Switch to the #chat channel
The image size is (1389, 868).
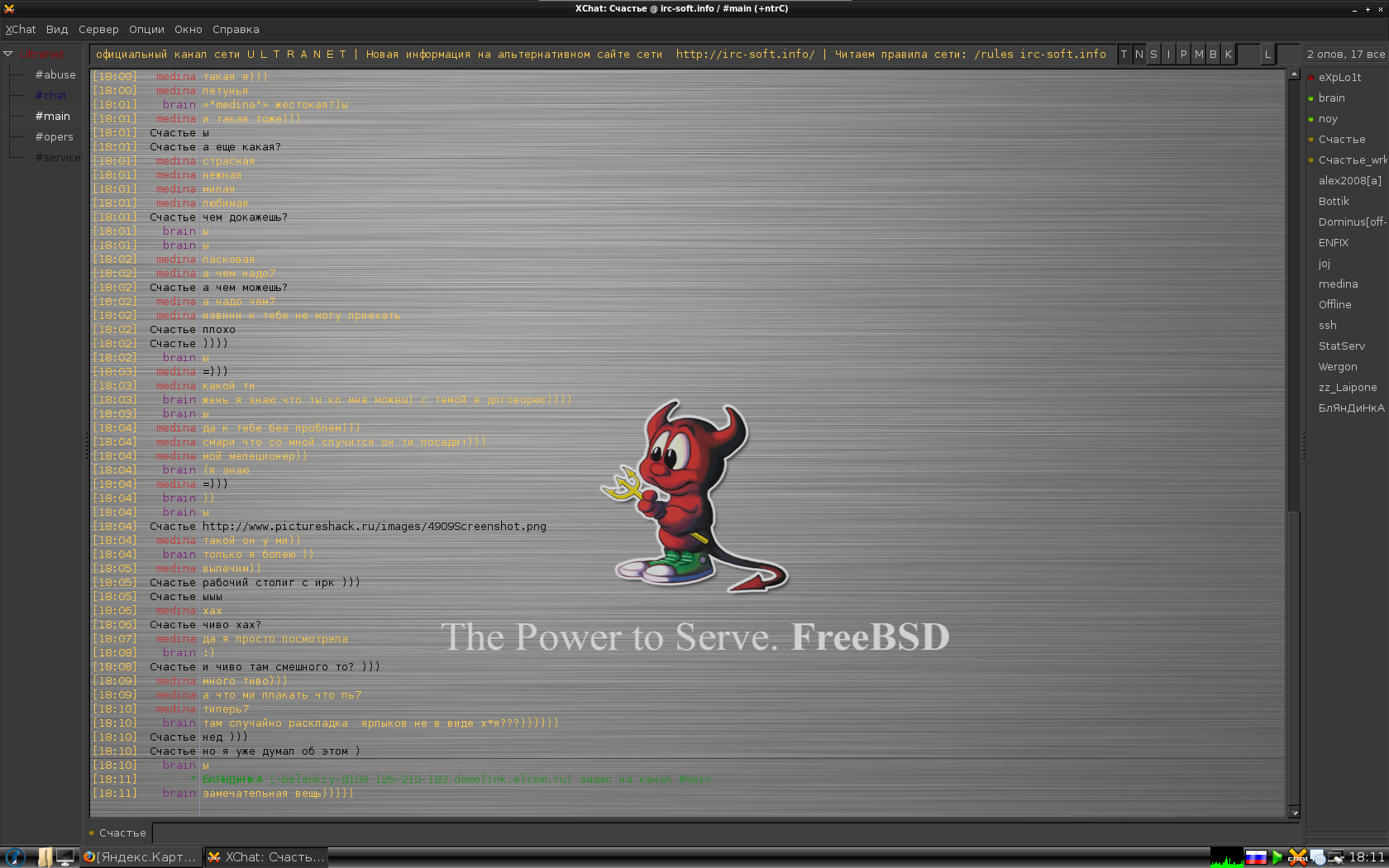tap(50, 95)
